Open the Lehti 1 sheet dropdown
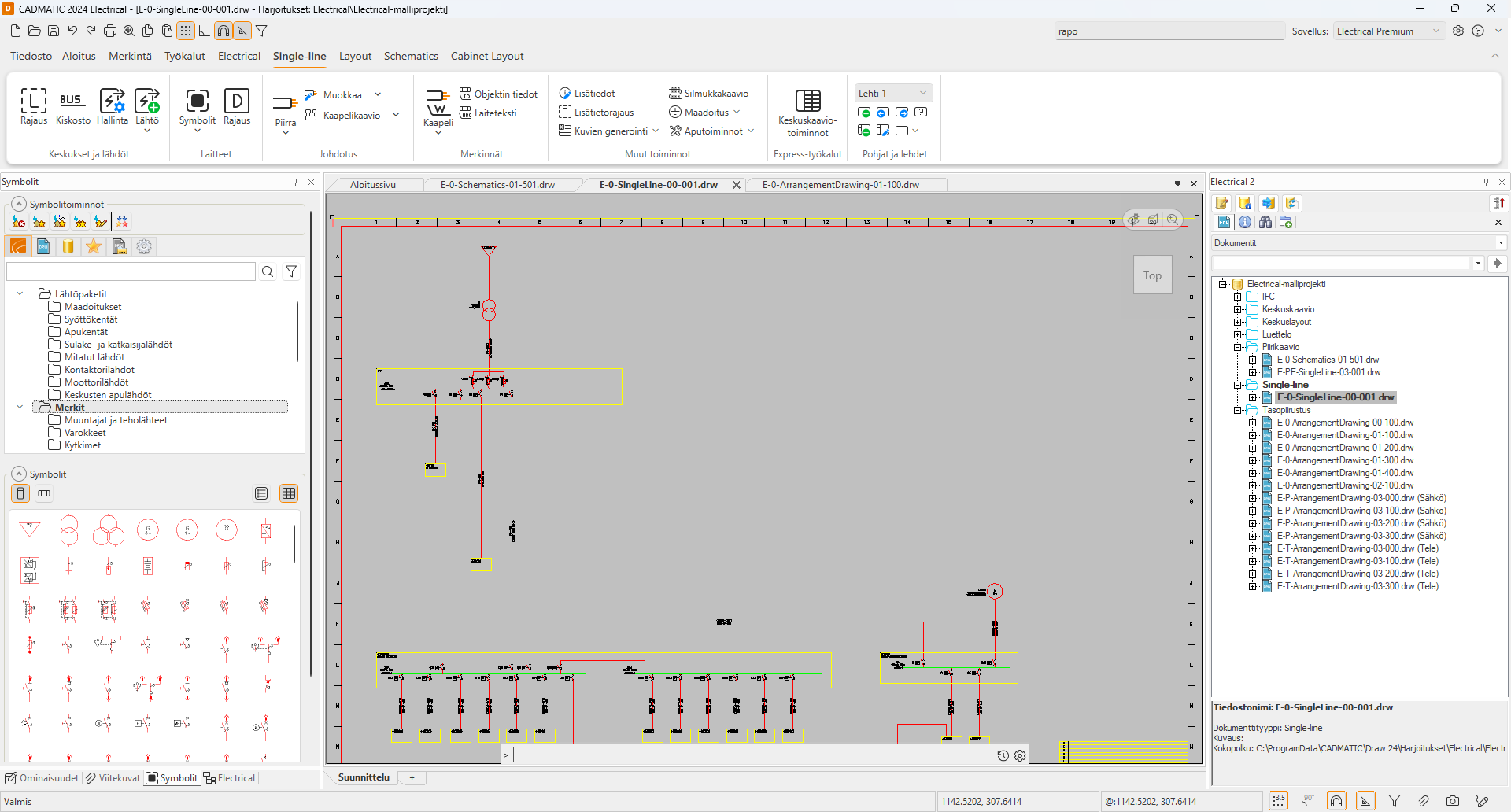 (893, 94)
